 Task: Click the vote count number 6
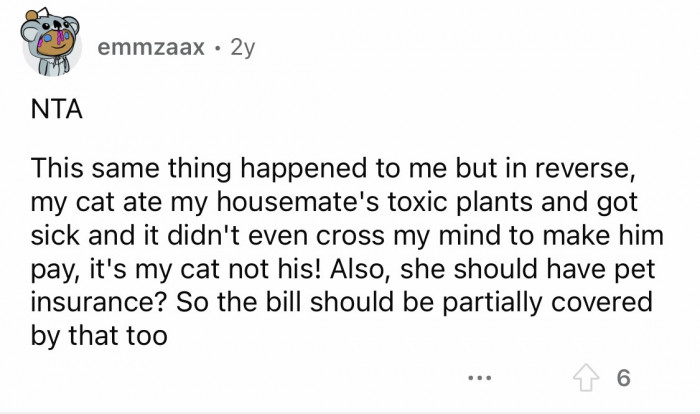[x=624, y=379]
